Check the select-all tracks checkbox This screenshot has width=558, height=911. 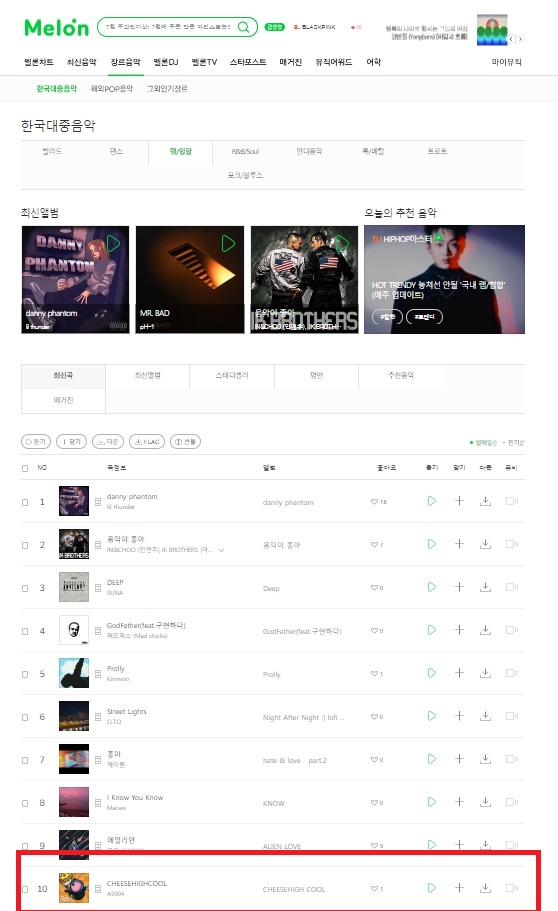tap(25, 468)
